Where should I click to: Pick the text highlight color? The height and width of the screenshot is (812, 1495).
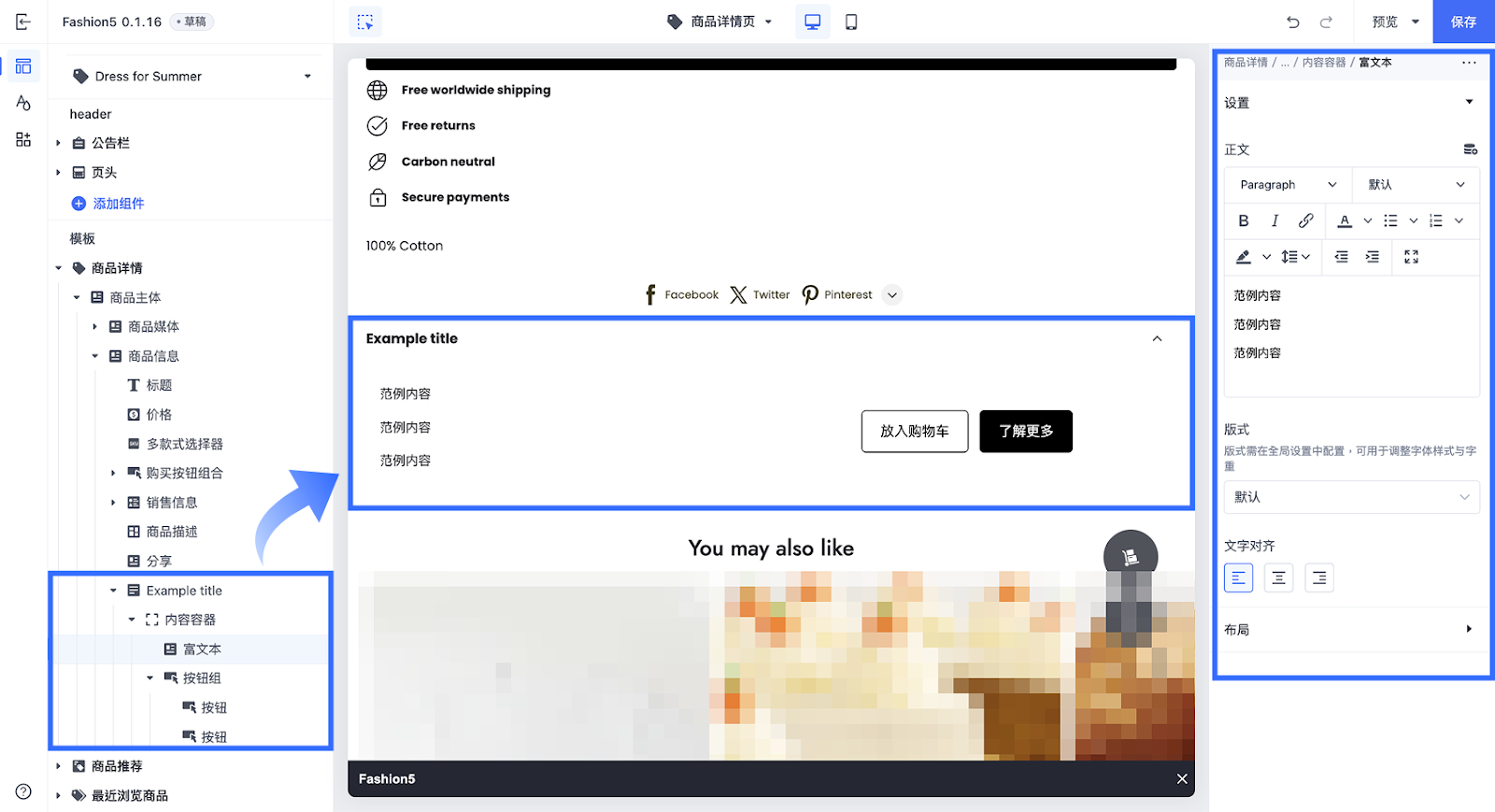(x=1244, y=256)
